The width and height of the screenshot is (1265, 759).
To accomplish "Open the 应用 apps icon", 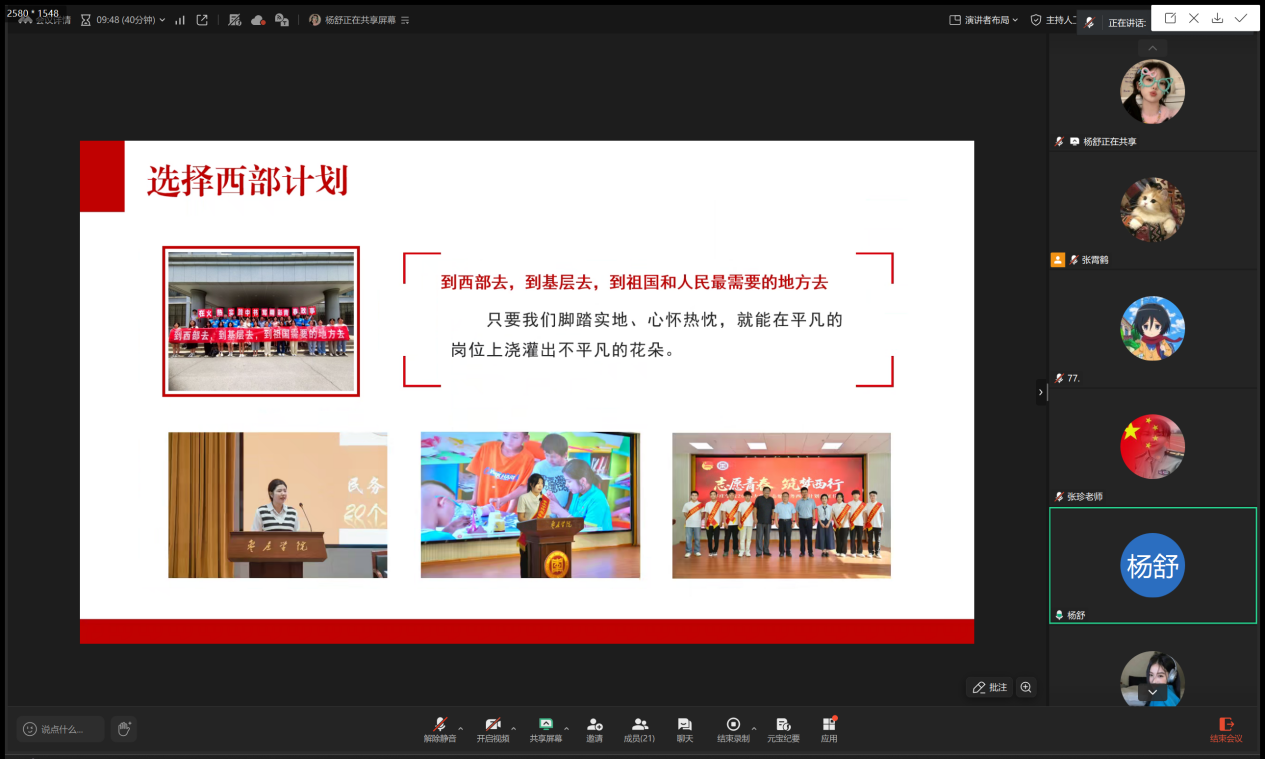I will (x=829, y=729).
